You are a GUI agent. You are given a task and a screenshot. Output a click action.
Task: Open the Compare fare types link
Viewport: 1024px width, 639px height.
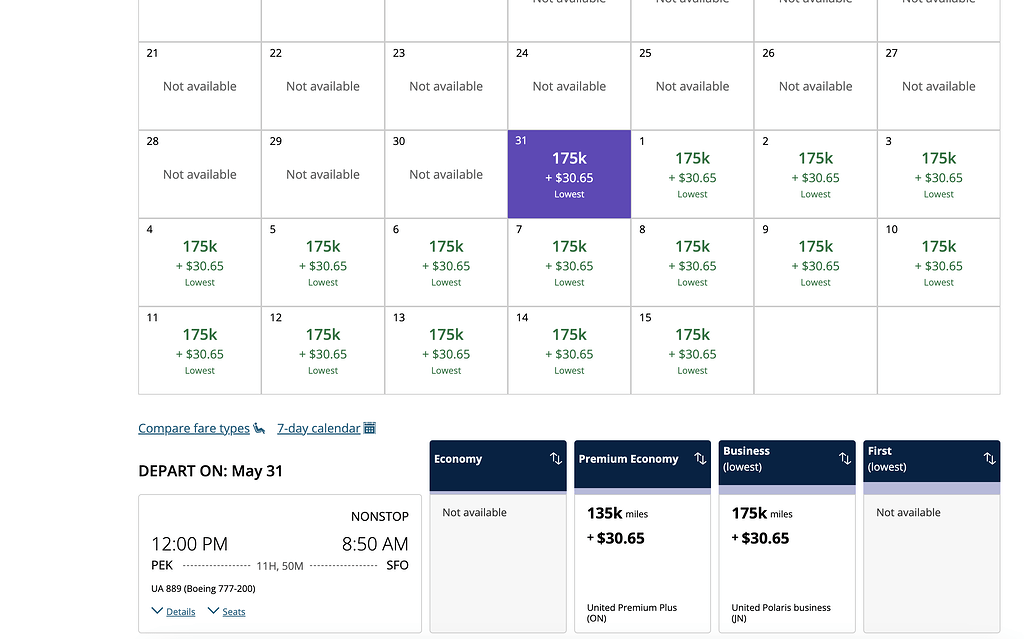(194, 428)
